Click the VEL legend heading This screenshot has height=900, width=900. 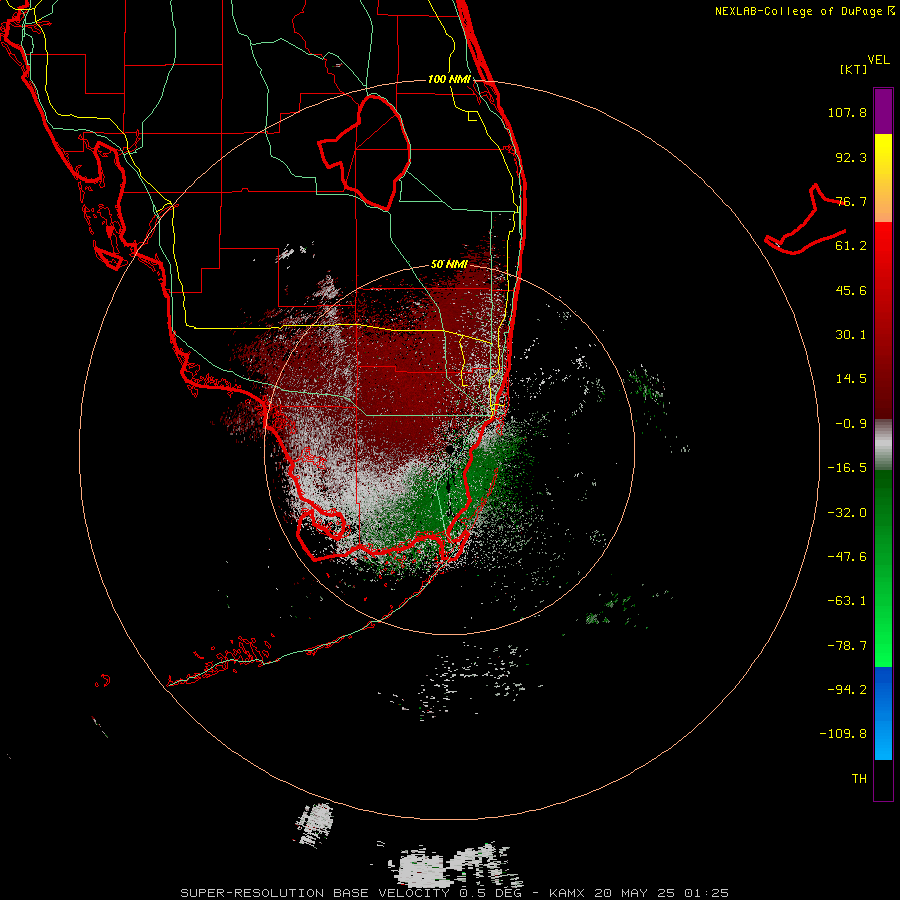tap(878, 60)
